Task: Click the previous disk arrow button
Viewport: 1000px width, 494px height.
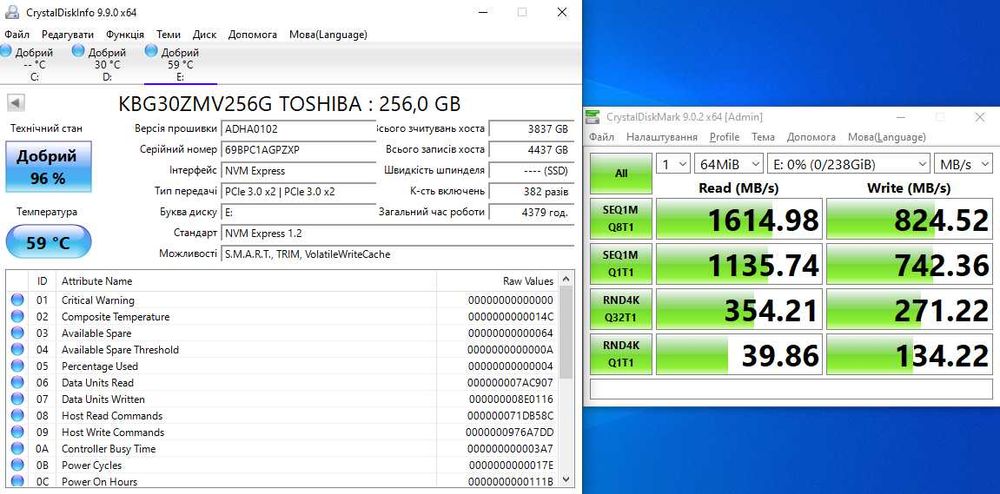Action: [x=16, y=103]
